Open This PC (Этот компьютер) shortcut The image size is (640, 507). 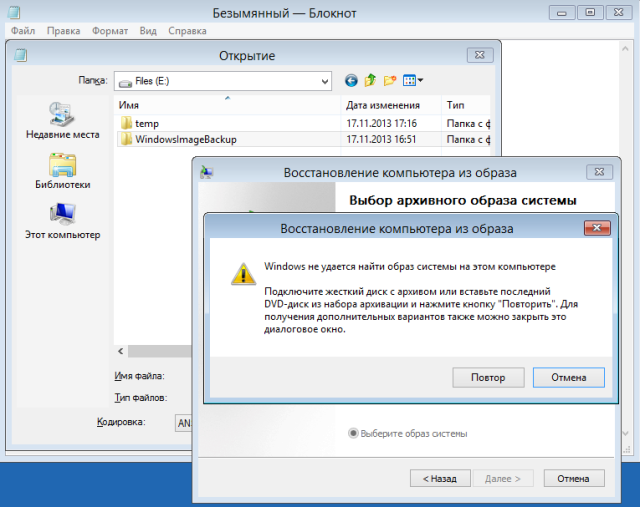click(x=62, y=221)
